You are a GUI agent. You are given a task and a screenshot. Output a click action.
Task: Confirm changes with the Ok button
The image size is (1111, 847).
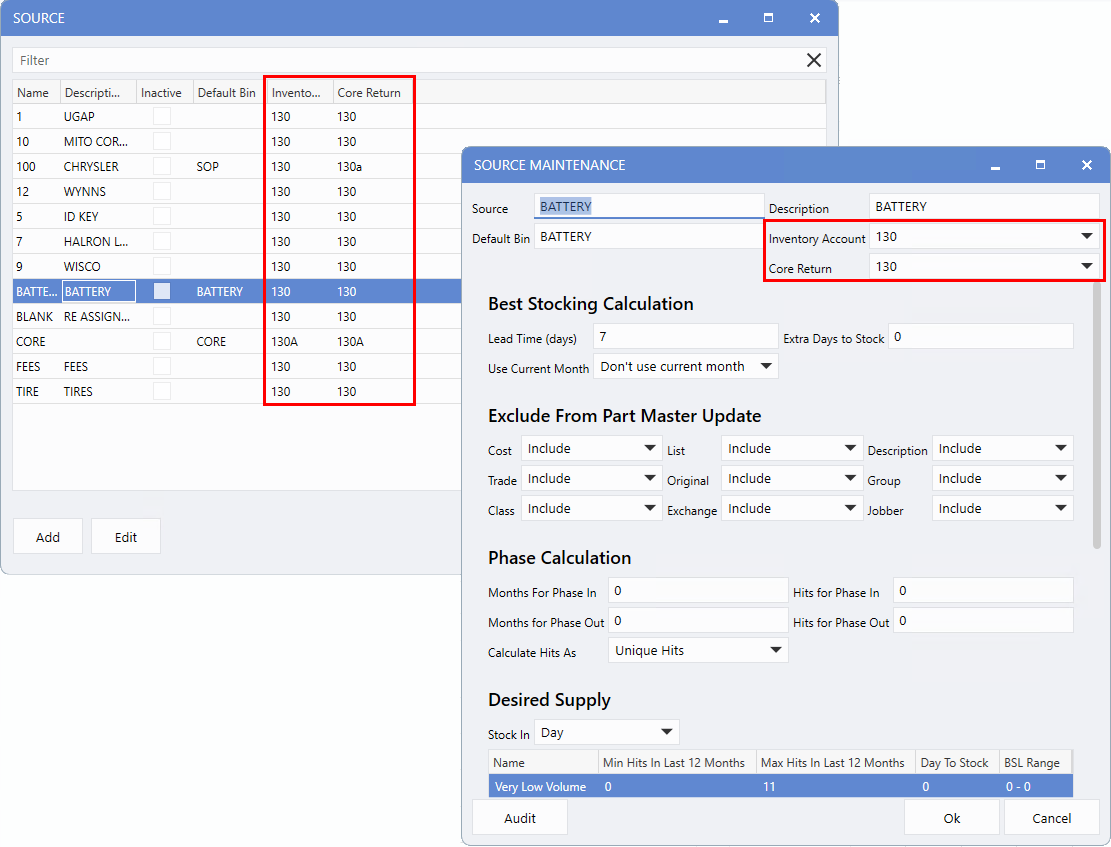[951, 818]
